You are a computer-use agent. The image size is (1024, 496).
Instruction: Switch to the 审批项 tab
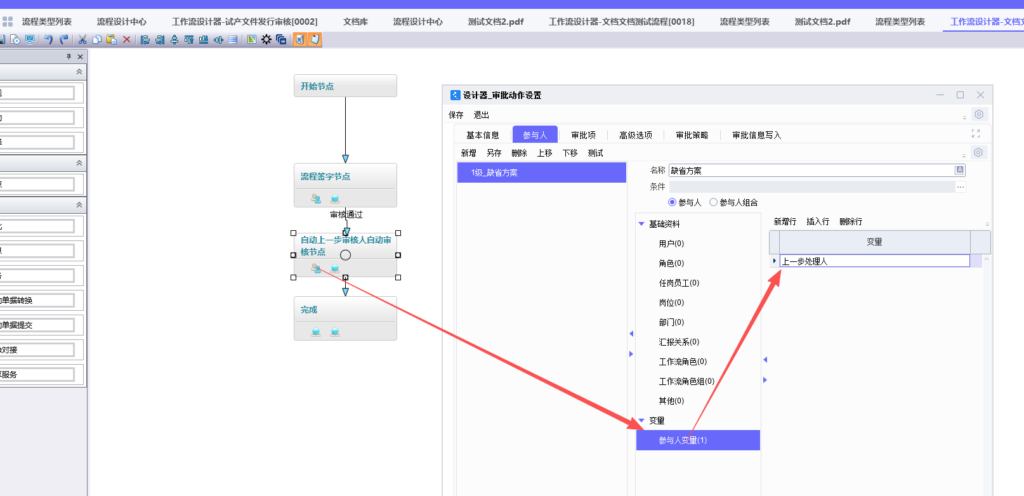[583, 135]
